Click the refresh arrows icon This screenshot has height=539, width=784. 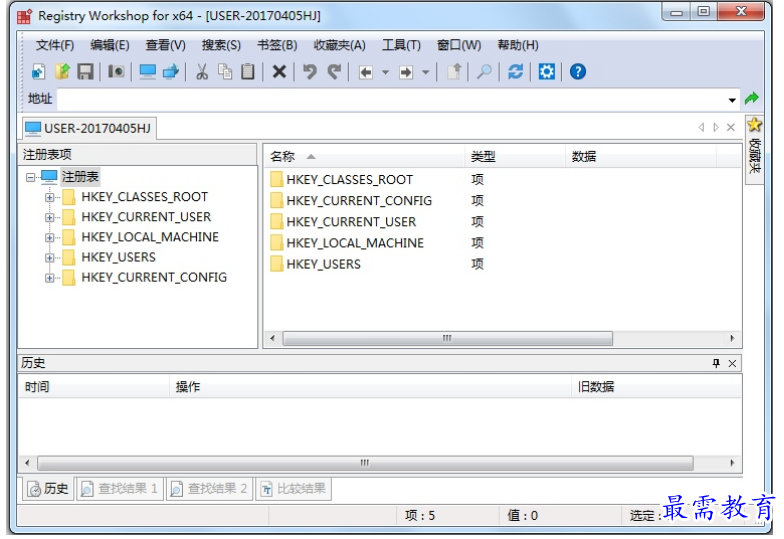point(516,72)
